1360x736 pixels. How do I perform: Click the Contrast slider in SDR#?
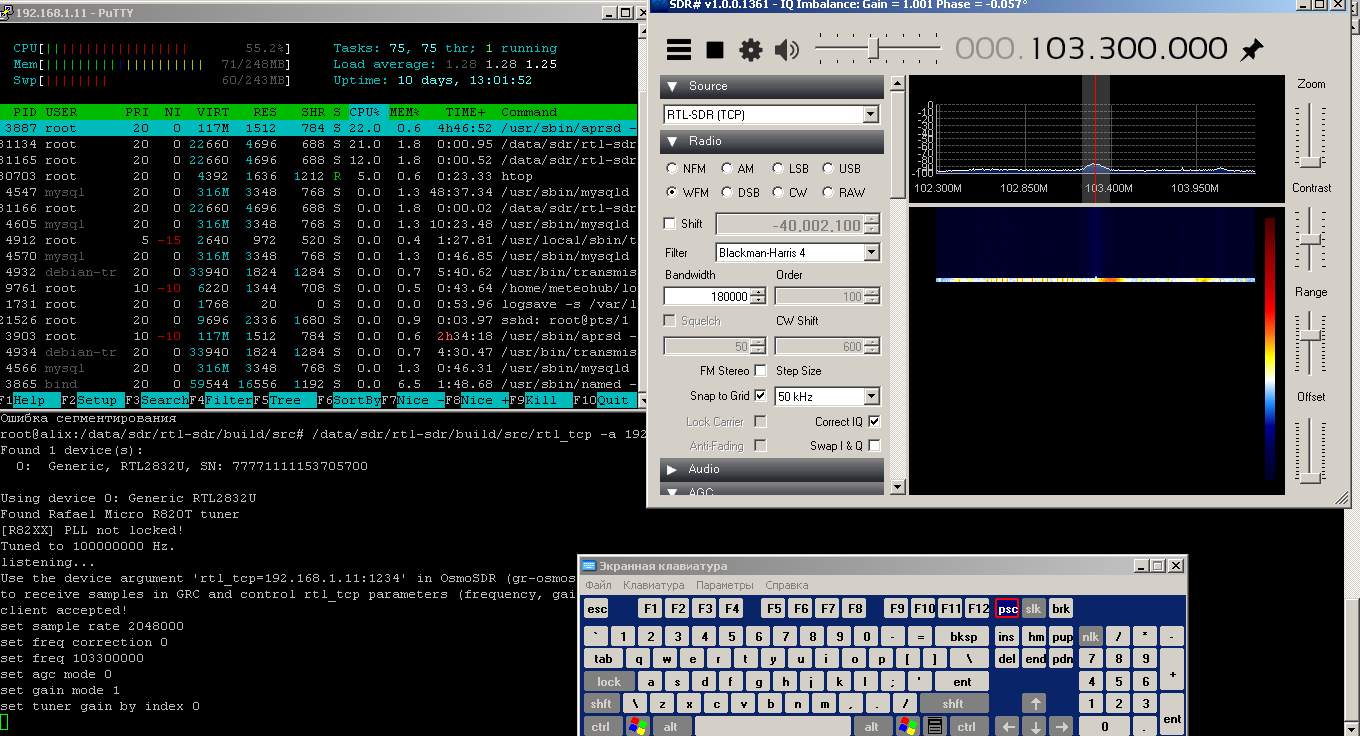[1312, 240]
